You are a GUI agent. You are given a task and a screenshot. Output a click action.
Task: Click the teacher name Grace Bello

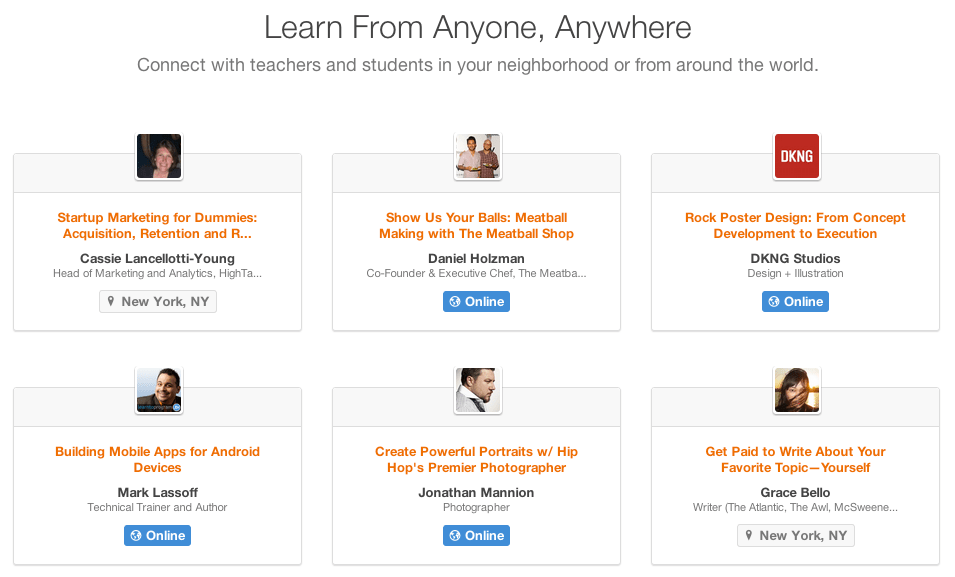(795, 493)
